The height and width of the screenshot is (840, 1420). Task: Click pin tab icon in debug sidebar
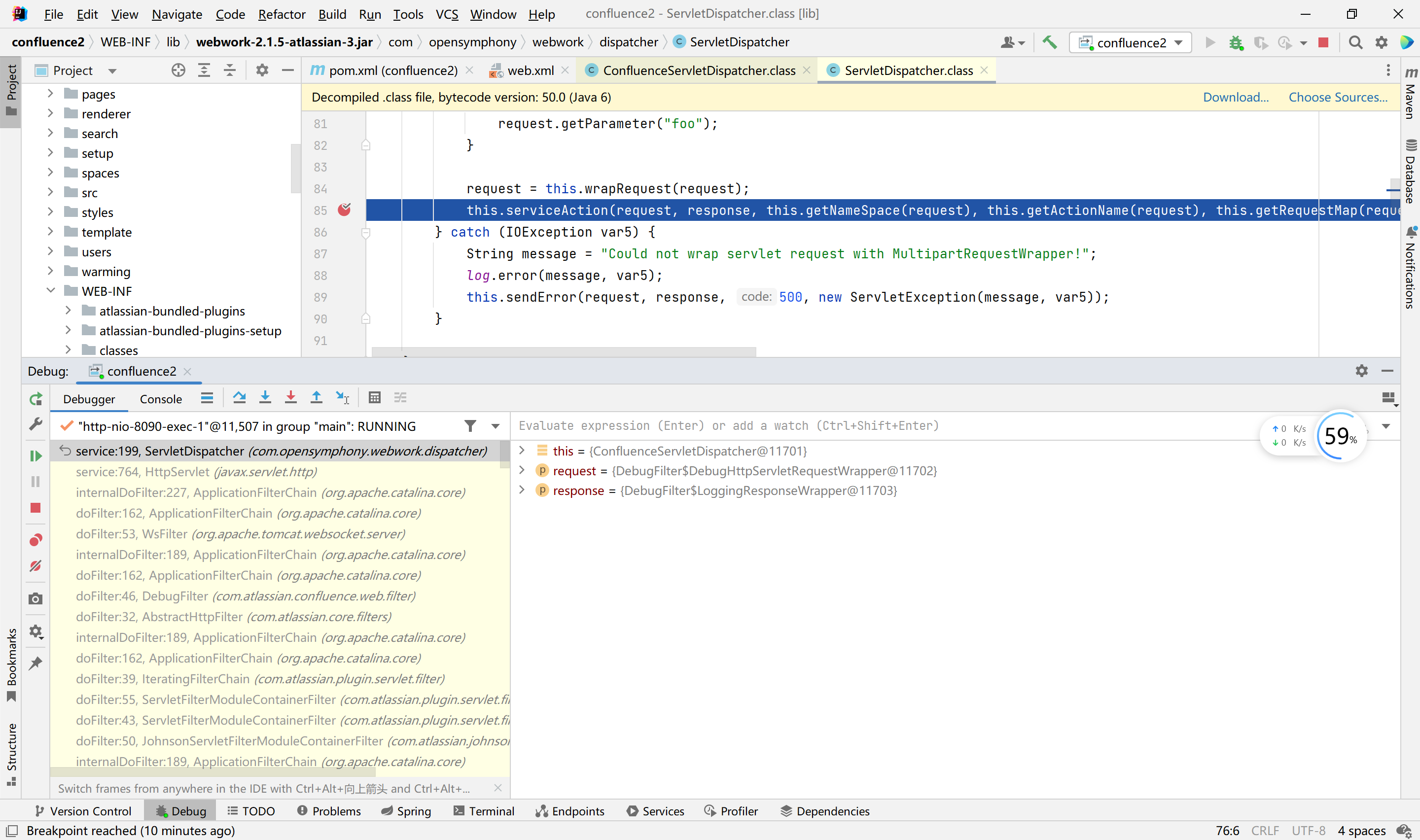[x=35, y=663]
